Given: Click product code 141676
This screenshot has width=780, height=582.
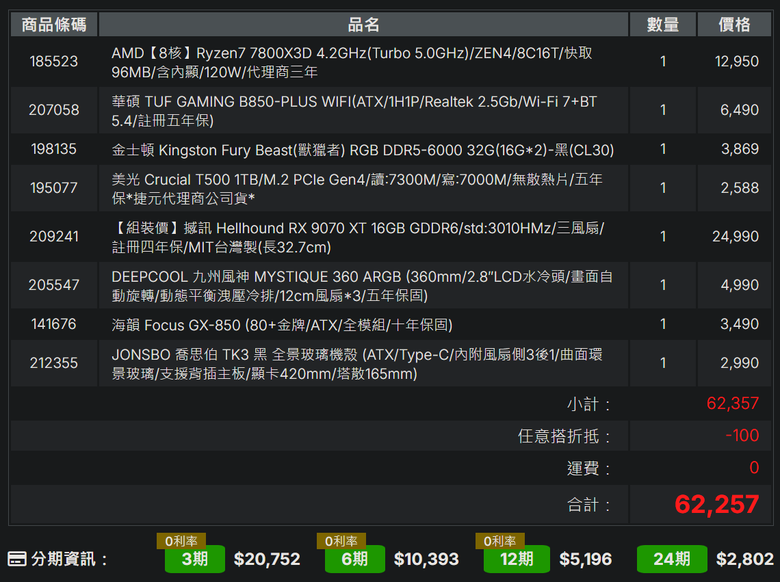Looking at the screenshot, I should pos(54,324).
